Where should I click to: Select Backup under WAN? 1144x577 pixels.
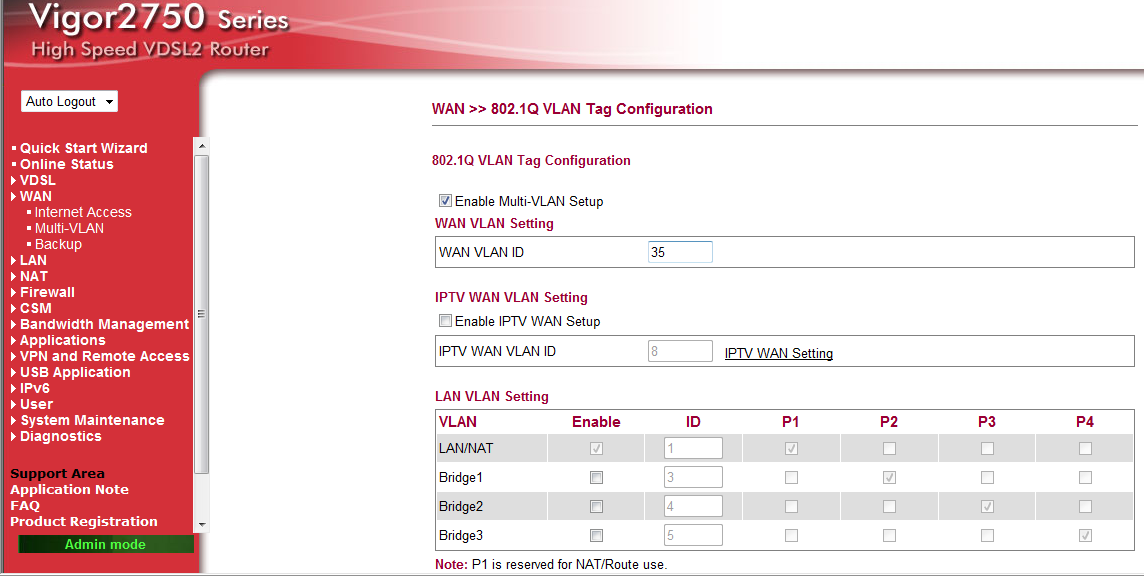pyautogui.click(x=58, y=244)
